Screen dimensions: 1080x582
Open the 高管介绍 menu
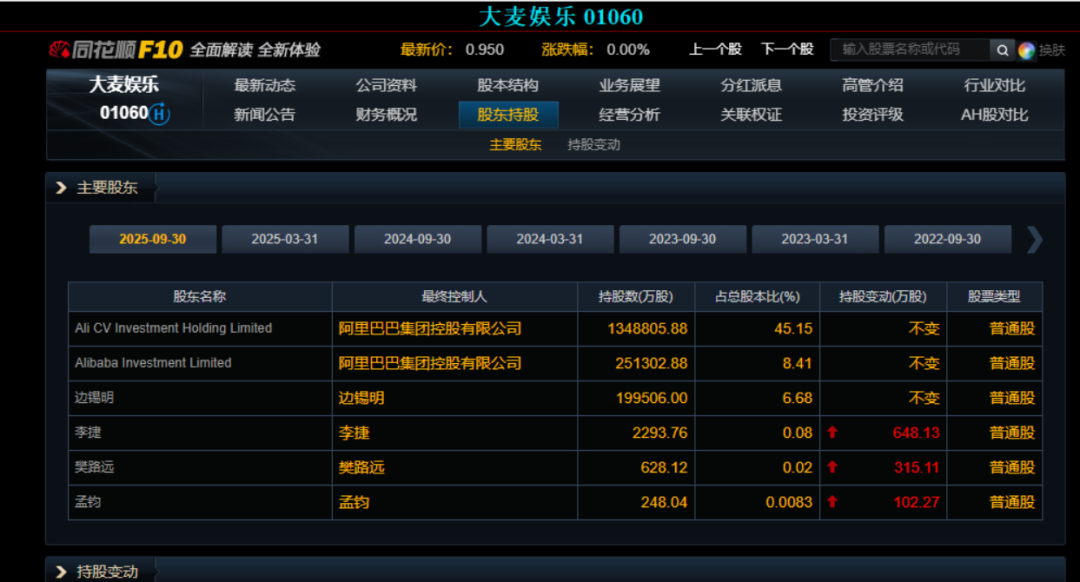pos(873,85)
